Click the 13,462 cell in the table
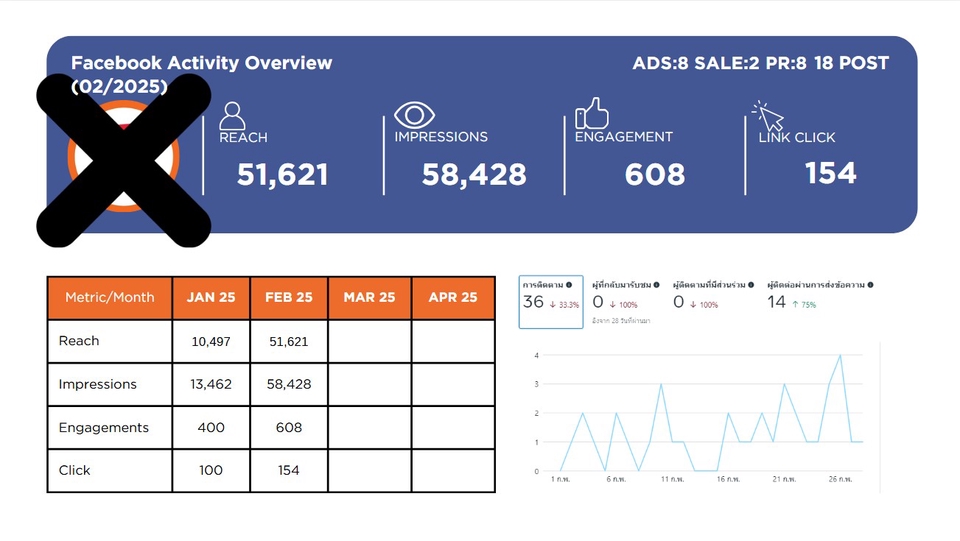 (x=211, y=384)
